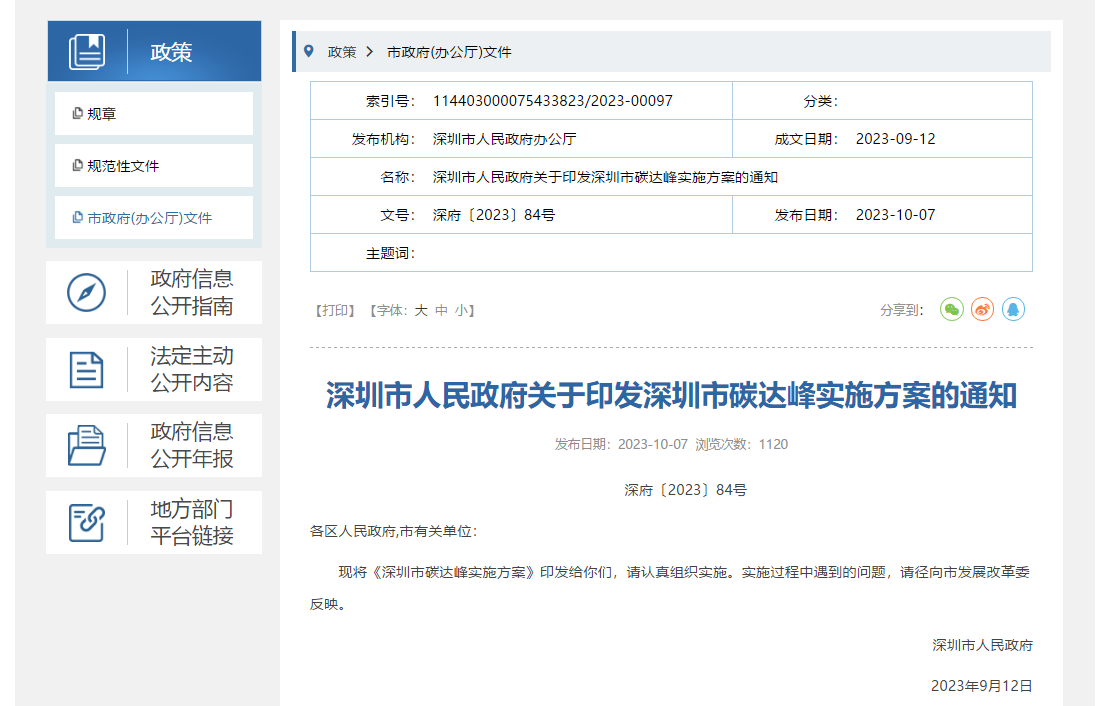
Task: Set font size to 大
Action: [421, 311]
